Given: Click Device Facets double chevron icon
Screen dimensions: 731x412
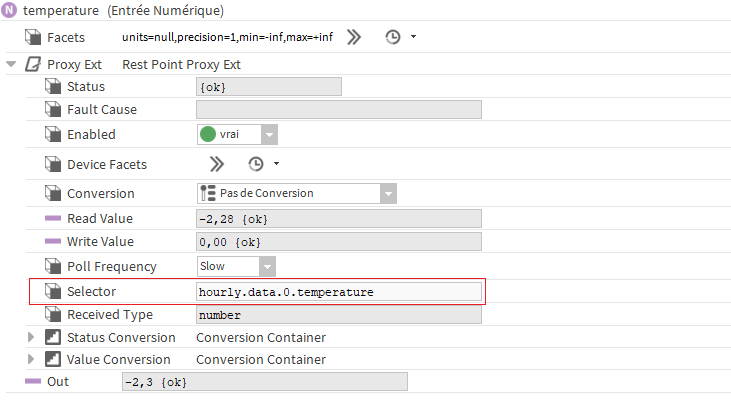Looking at the screenshot, I should coord(217,164).
